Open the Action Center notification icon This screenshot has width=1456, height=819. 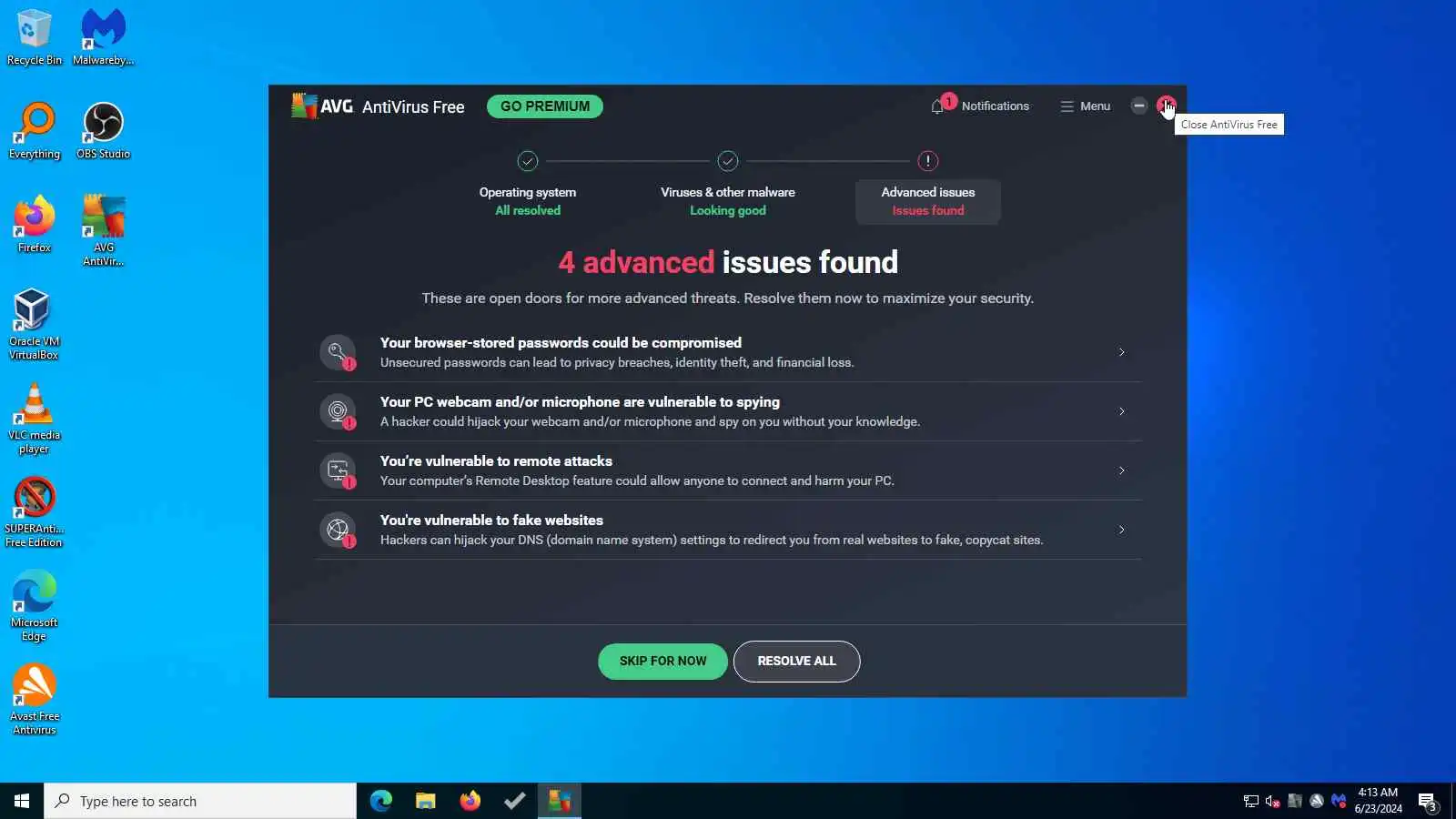coord(1428,802)
